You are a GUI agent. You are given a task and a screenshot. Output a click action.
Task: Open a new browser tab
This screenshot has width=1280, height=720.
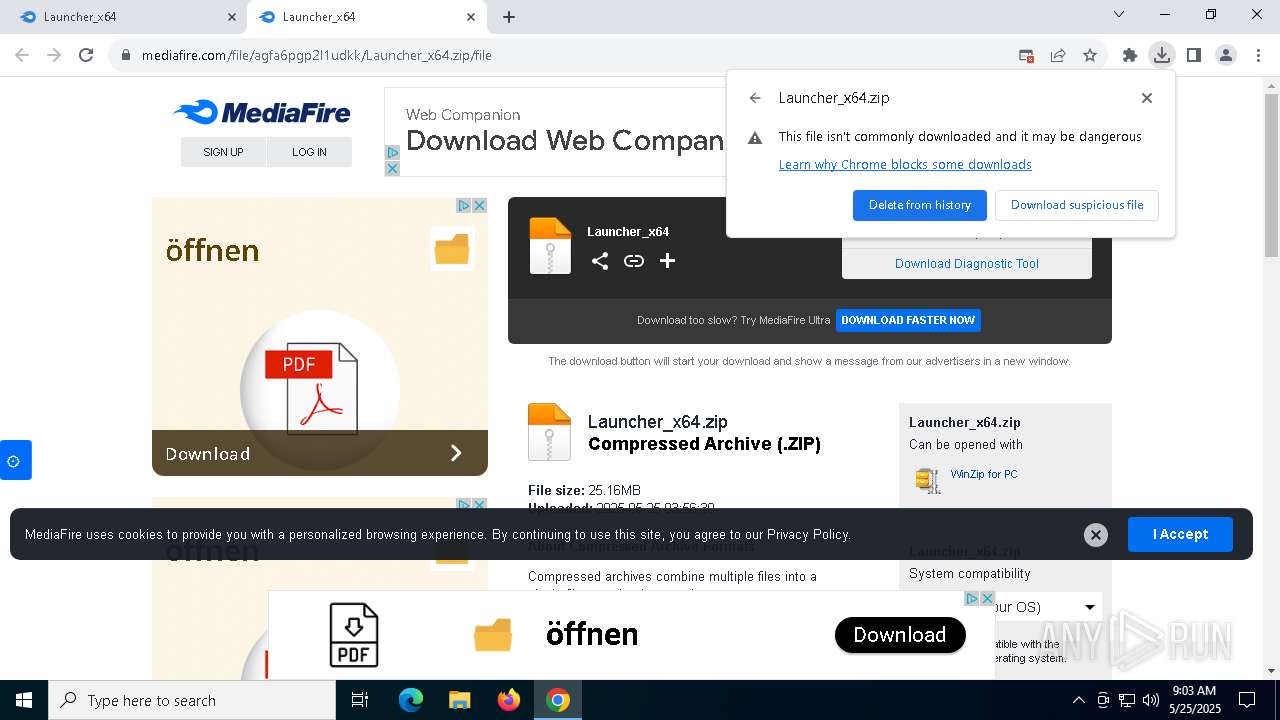pos(509,17)
